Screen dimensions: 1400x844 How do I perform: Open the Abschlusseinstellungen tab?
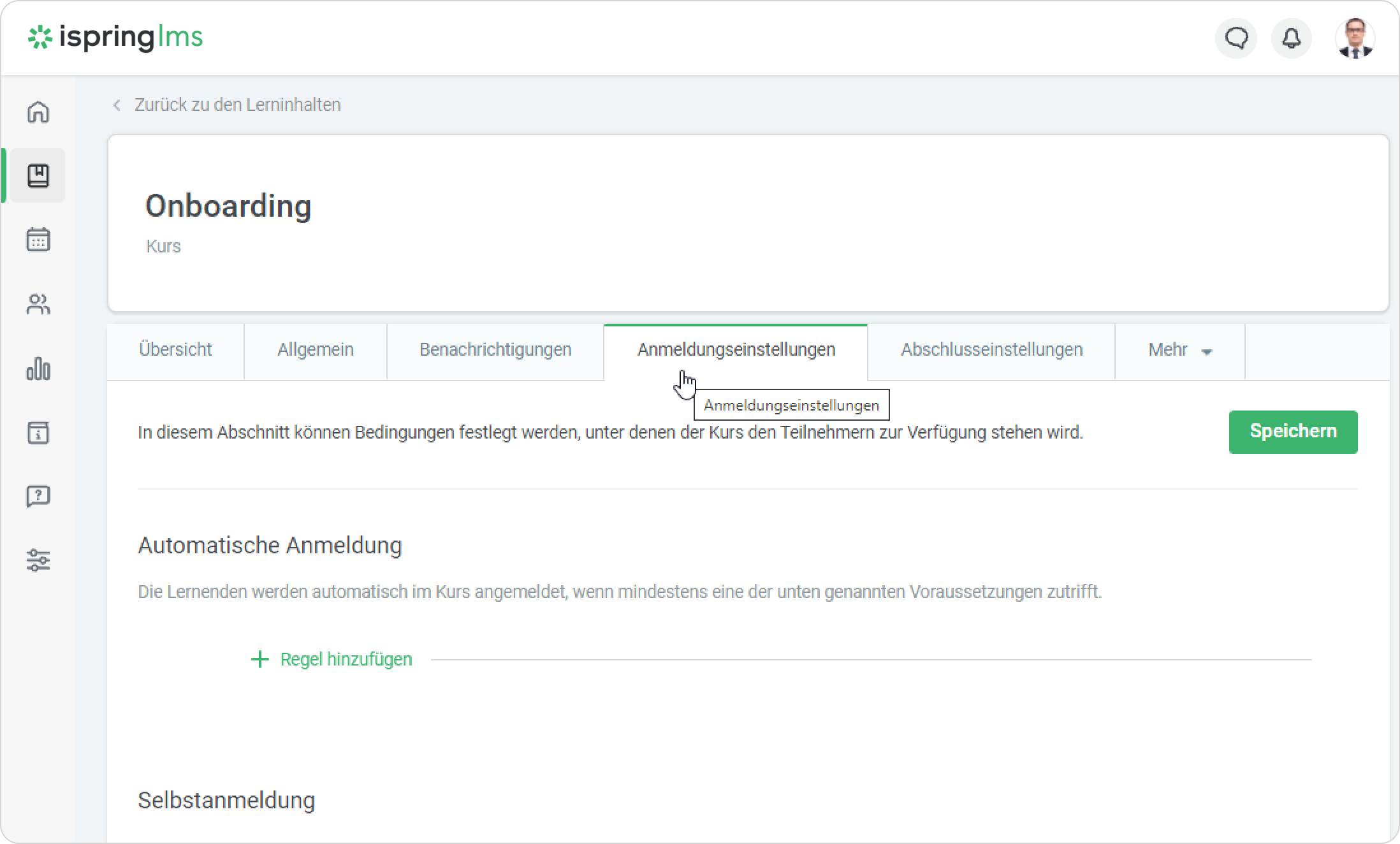click(x=991, y=350)
